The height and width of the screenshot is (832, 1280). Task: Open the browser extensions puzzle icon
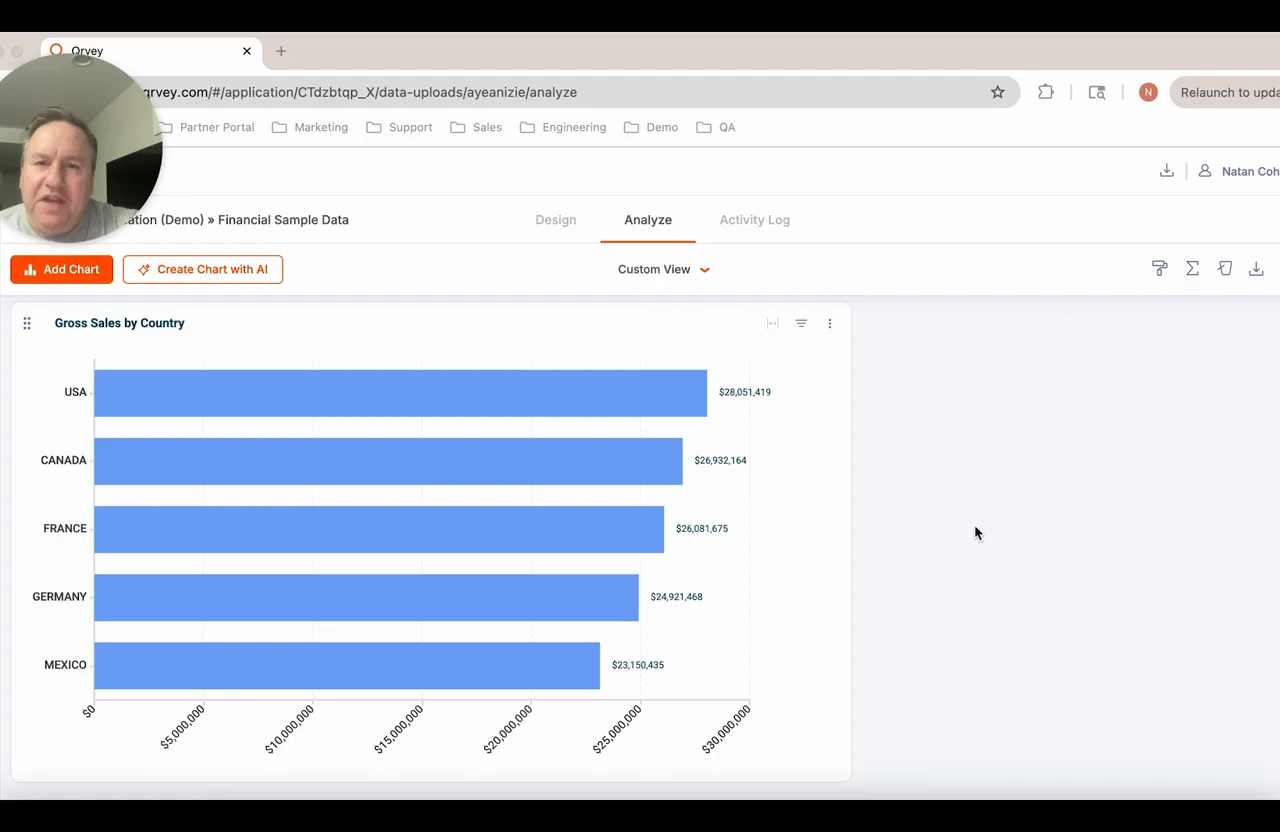1045,91
